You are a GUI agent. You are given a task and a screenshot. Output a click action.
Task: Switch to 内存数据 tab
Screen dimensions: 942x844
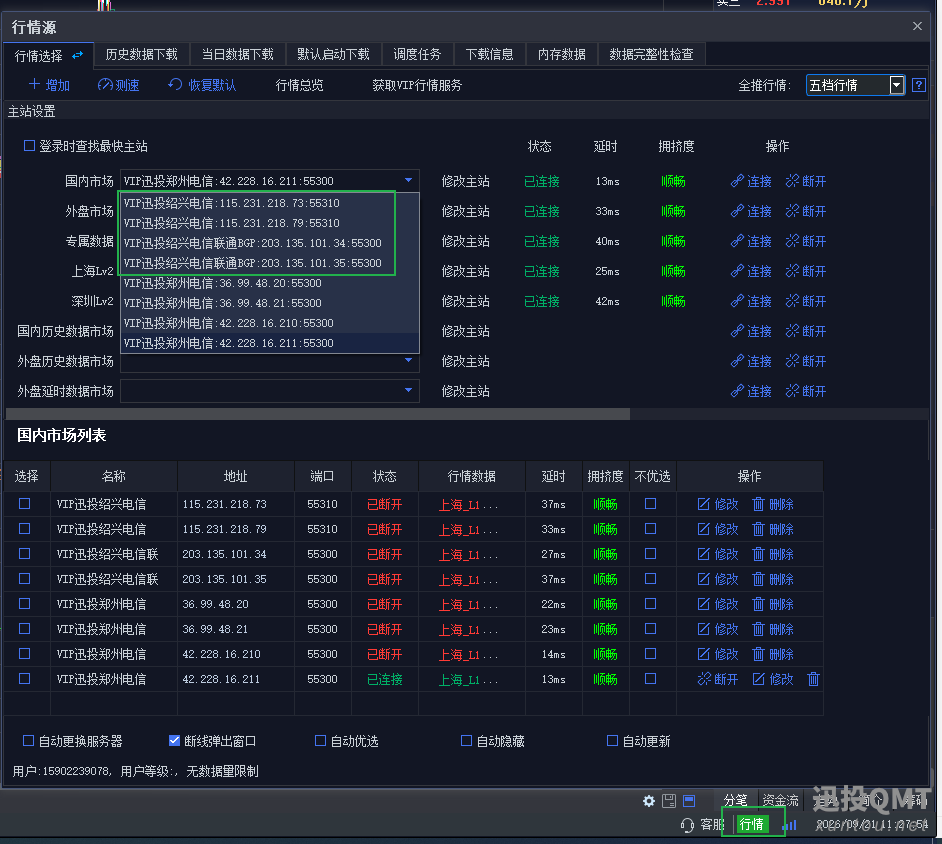pos(562,55)
